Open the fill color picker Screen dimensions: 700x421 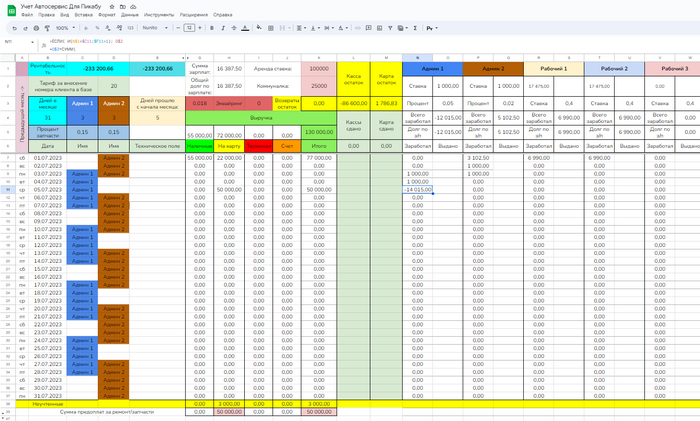257,28
